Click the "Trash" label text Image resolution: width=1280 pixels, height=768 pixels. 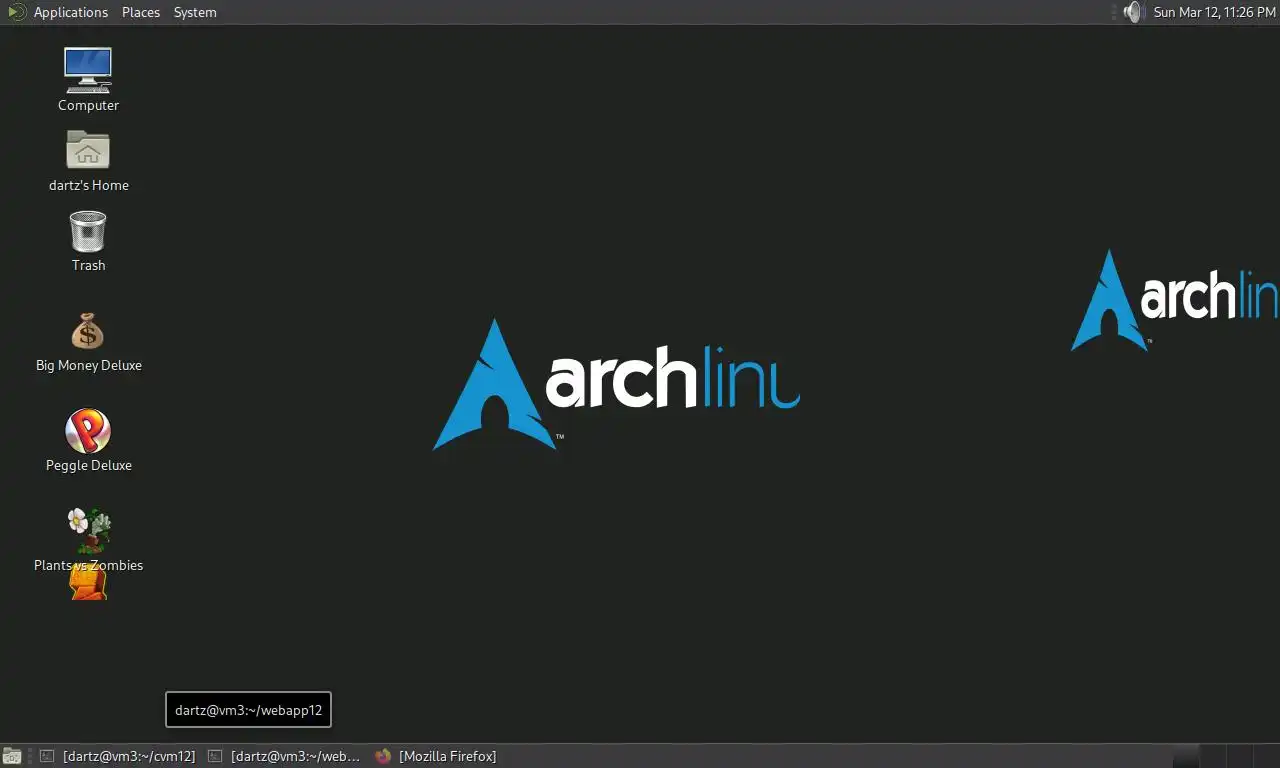pos(88,265)
